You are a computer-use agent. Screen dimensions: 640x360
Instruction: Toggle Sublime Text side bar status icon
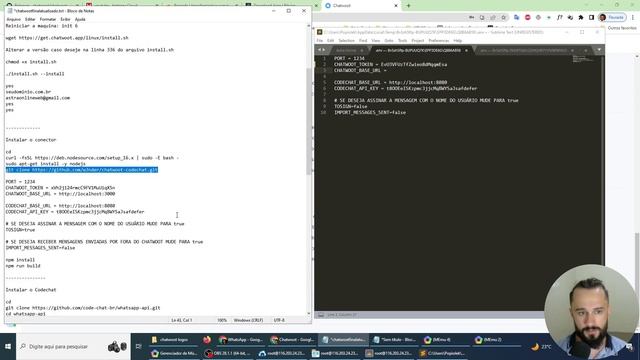coord(321,315)
